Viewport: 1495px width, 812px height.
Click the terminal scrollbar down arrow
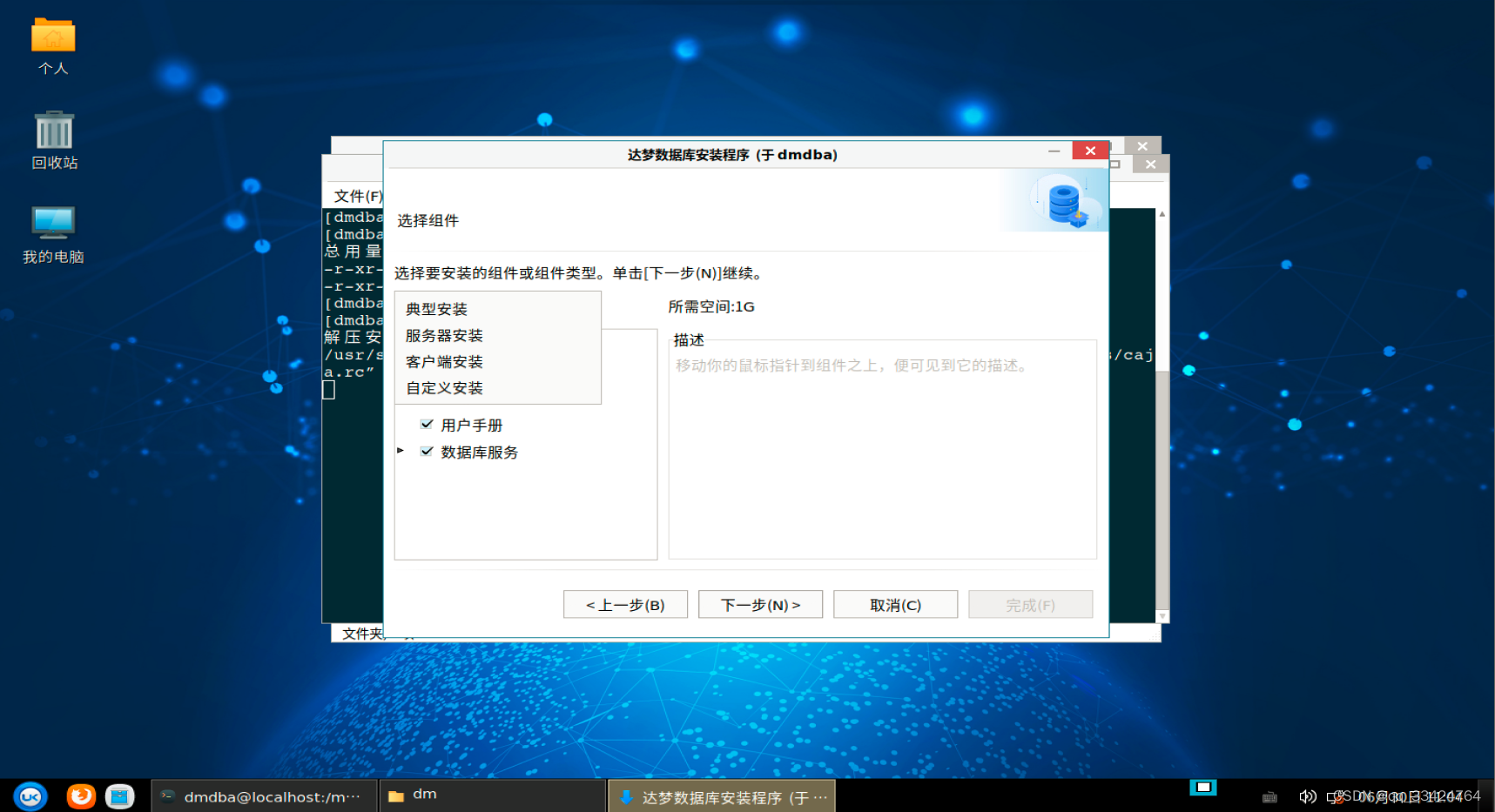pyautogui.click(x=1162, y=616)
